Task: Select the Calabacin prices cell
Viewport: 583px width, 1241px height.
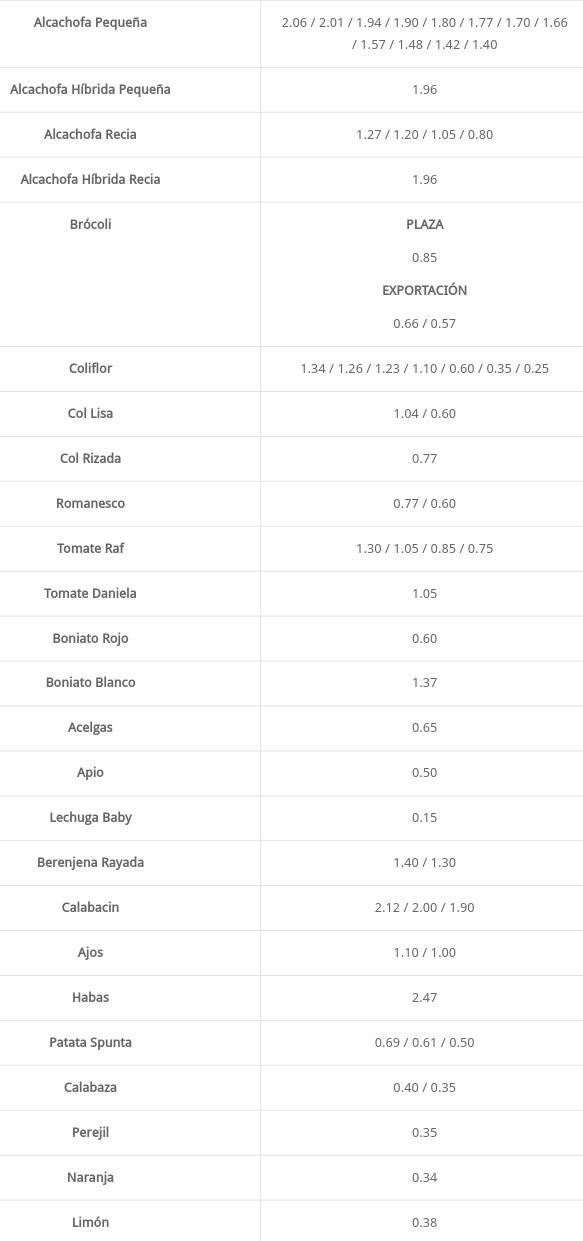Action: 422,907
